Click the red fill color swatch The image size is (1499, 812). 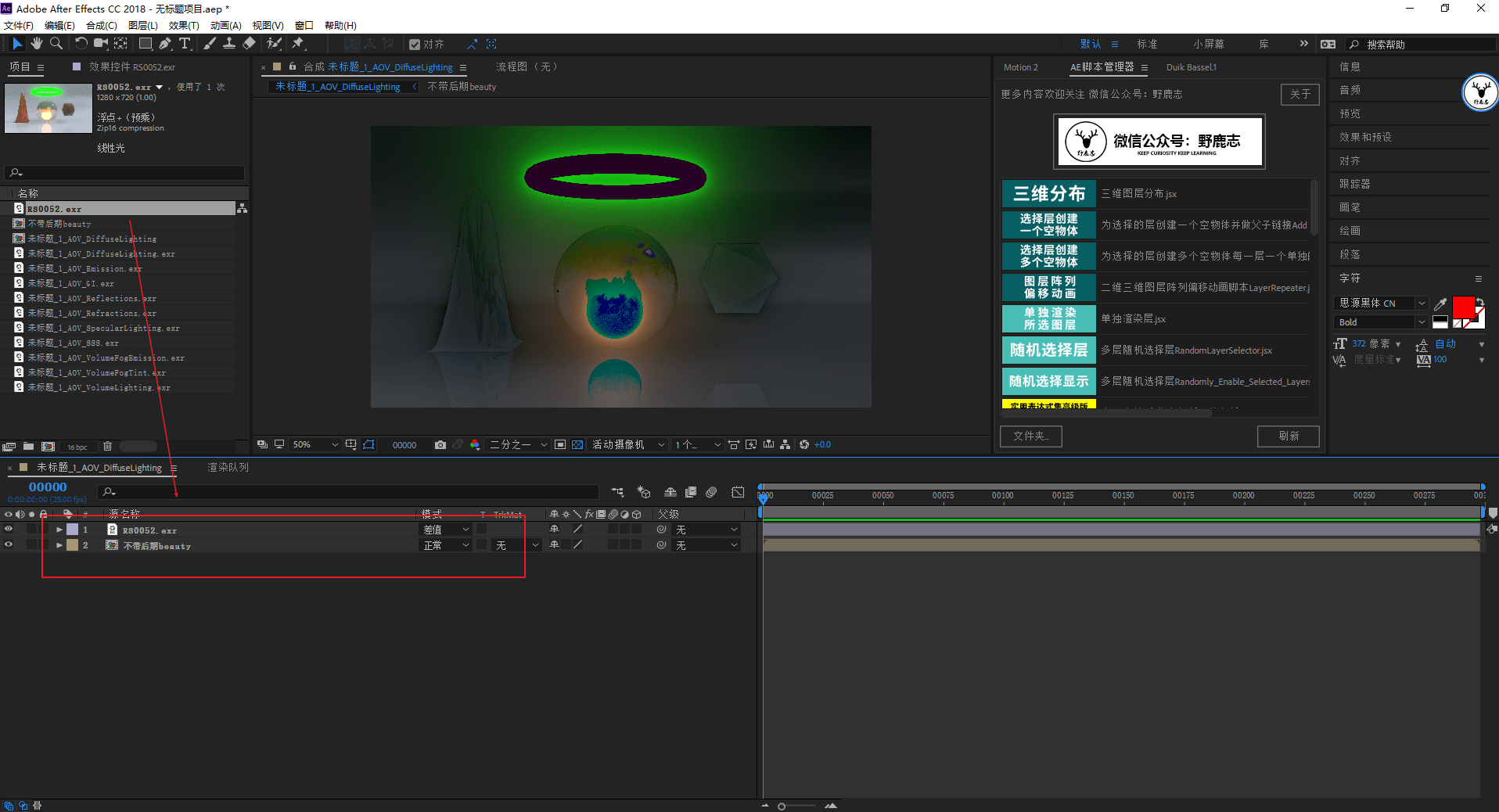[1462, 306]
